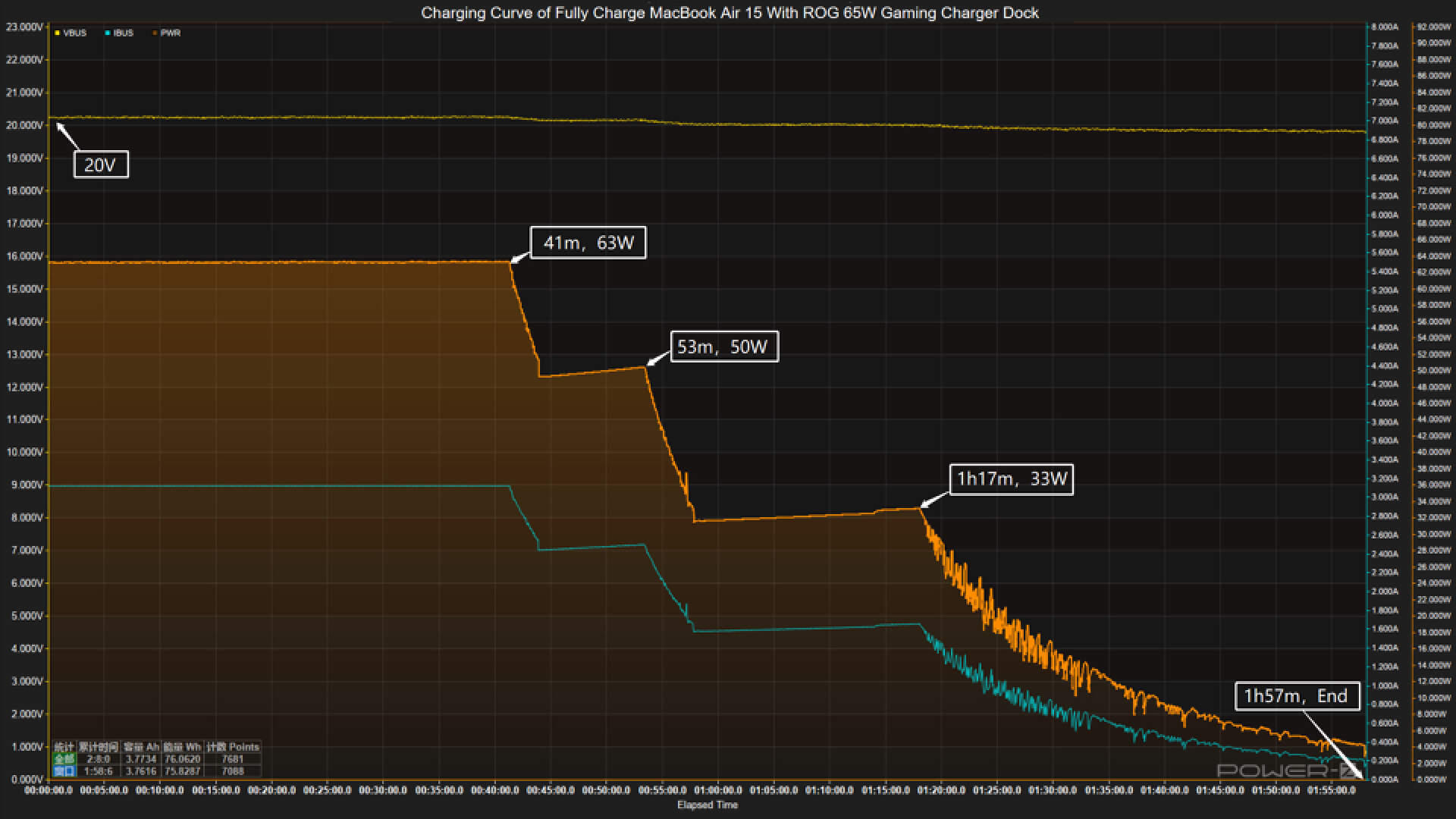The height and width of the screenshot is (819, 1456).
Task: Select the green 全部 row header in stats table
Action: tap(64, 759)
